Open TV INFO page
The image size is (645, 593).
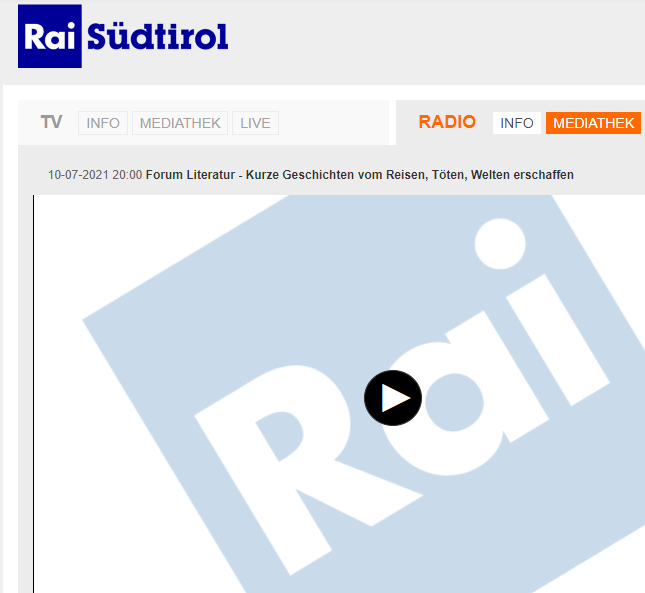point(103,123)
